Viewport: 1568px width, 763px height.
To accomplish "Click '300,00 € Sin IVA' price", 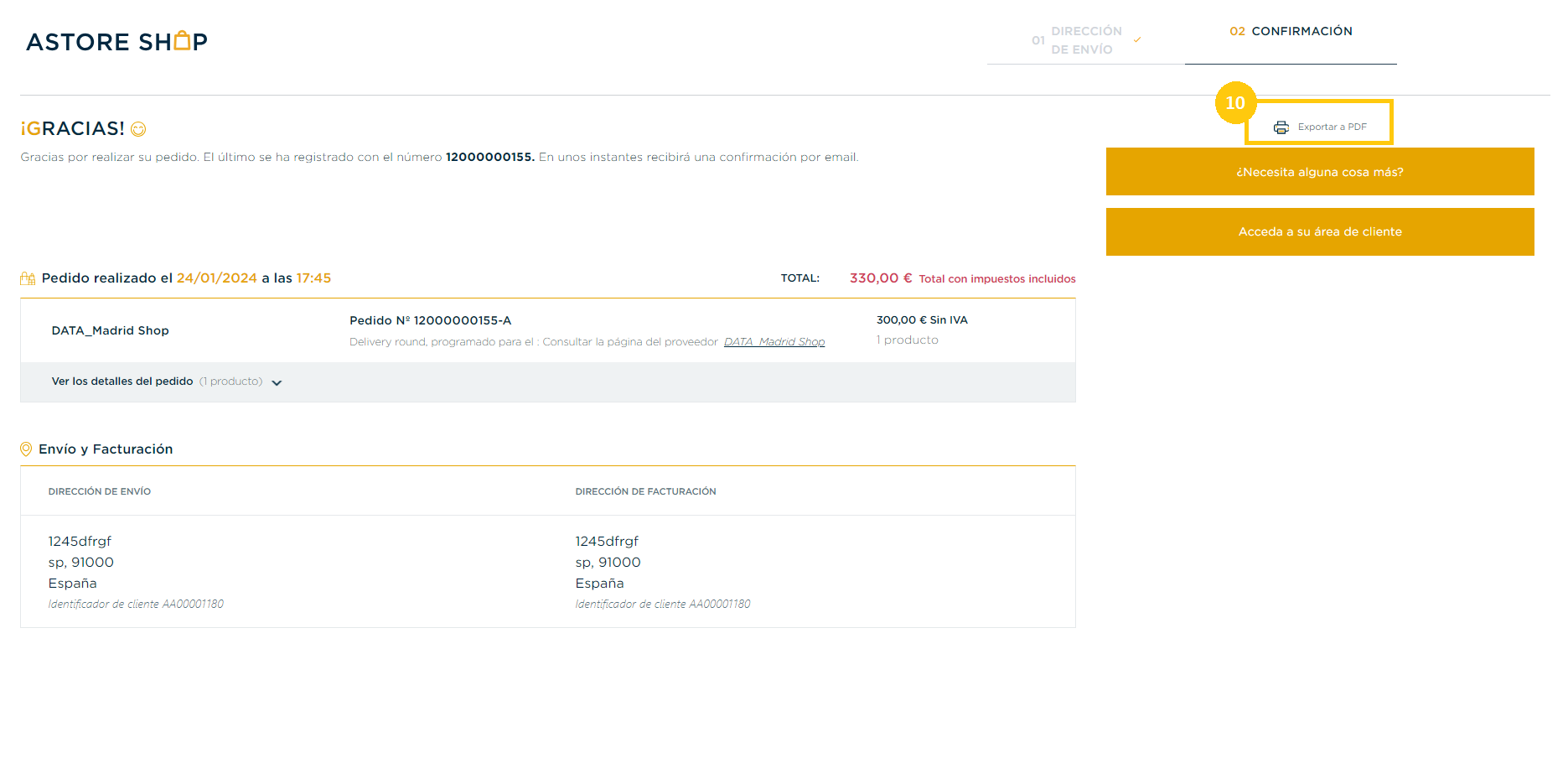I will pos(922,320).
